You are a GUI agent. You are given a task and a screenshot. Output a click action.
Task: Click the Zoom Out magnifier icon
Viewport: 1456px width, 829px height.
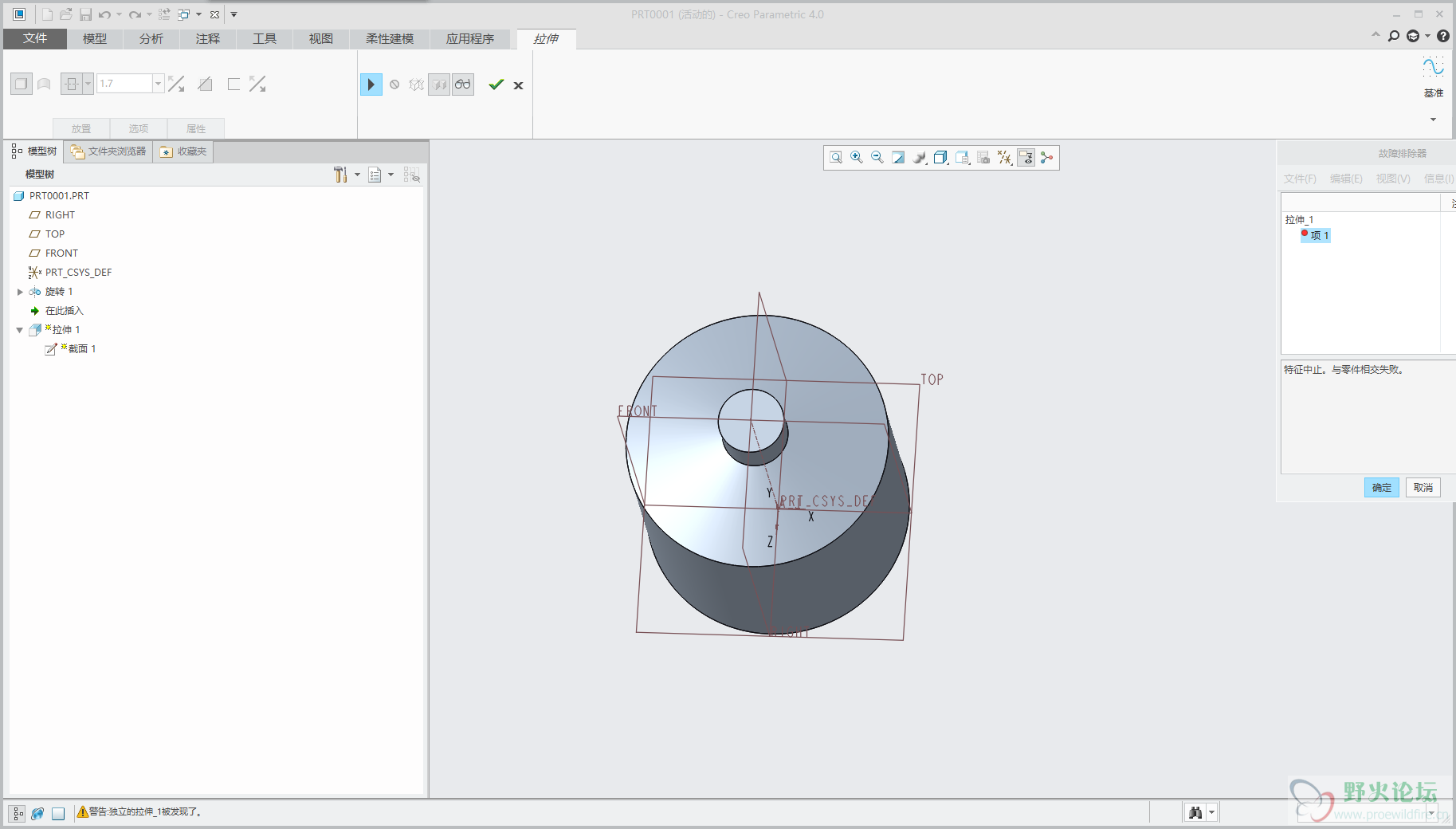click(877, 158)
